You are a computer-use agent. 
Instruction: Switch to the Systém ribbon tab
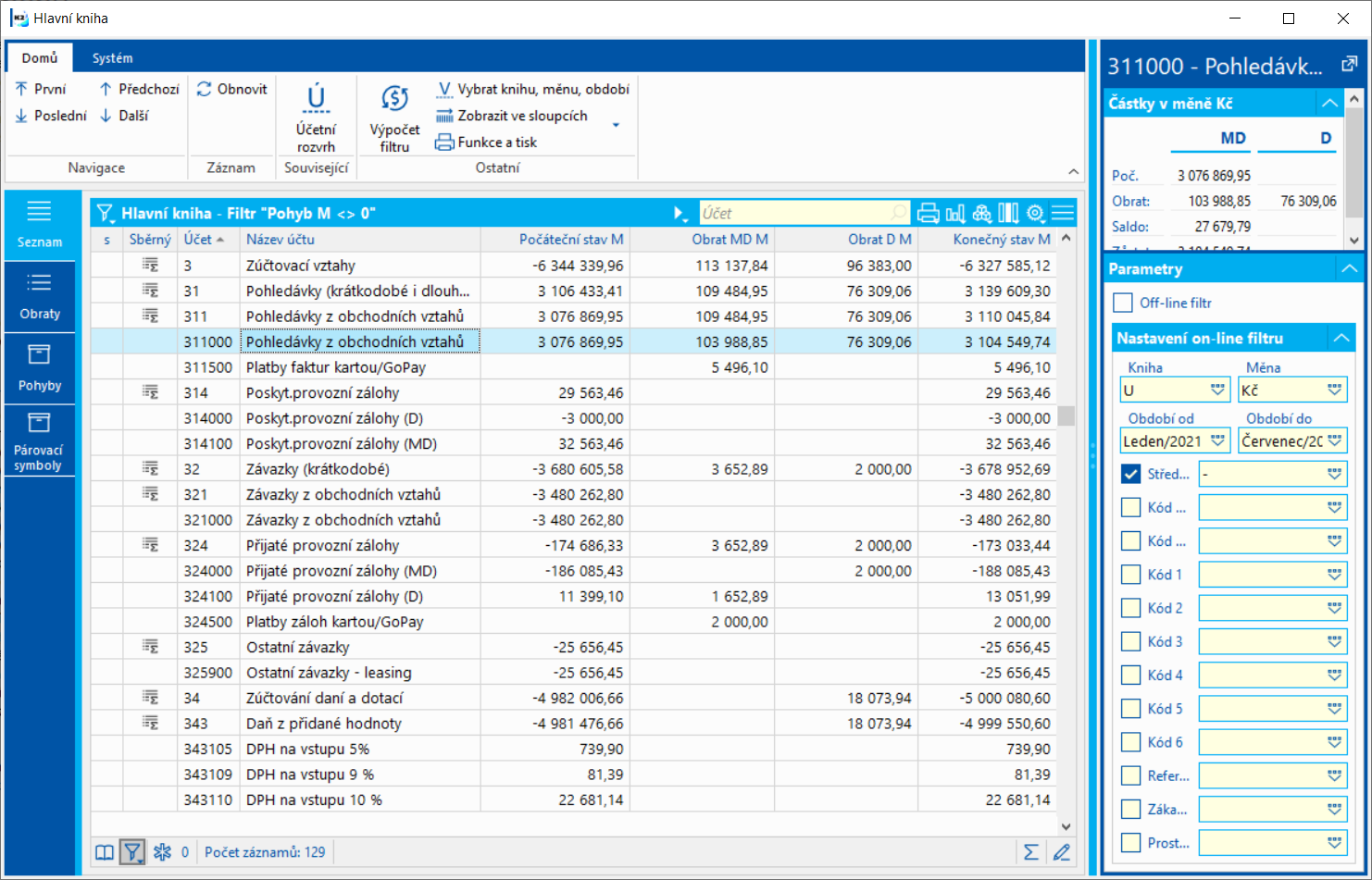[112, 58]
